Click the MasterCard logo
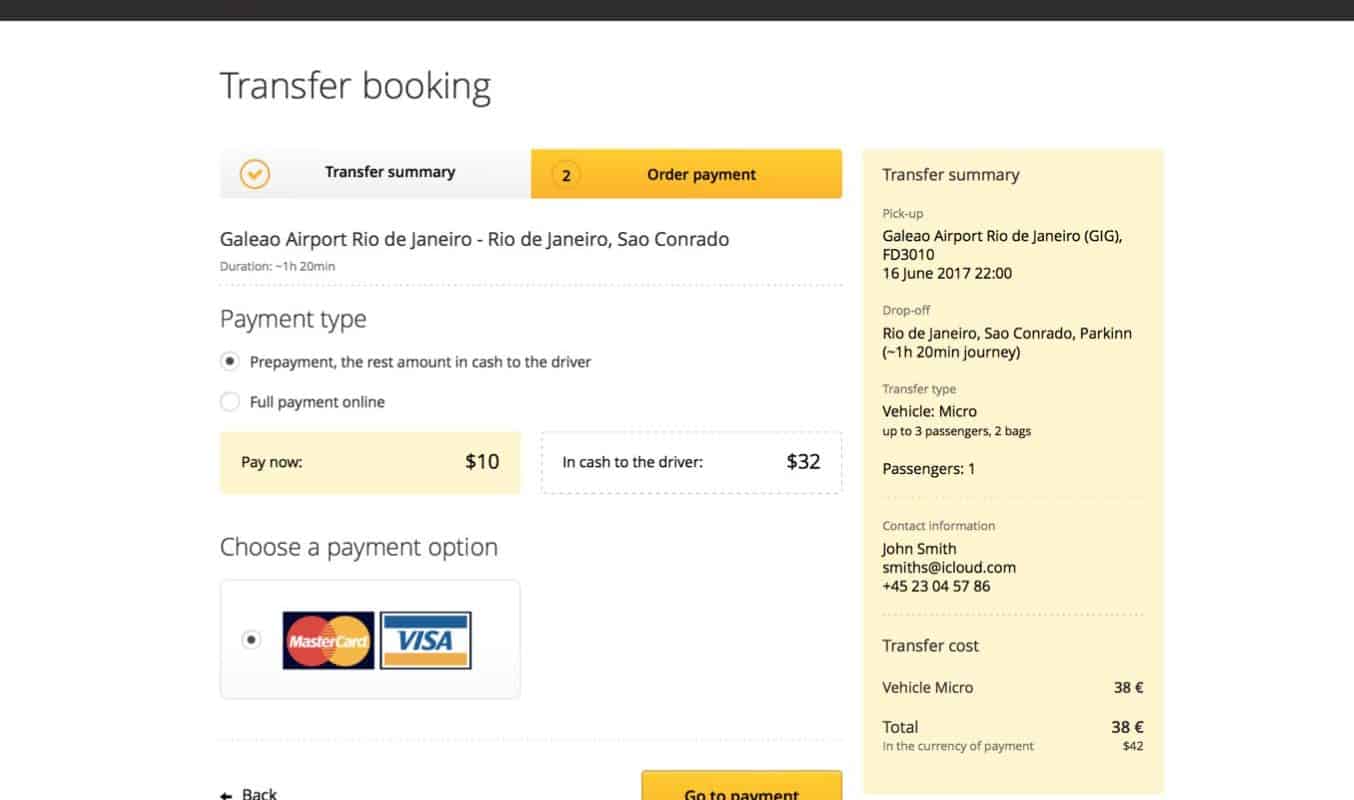 point(328,640)
